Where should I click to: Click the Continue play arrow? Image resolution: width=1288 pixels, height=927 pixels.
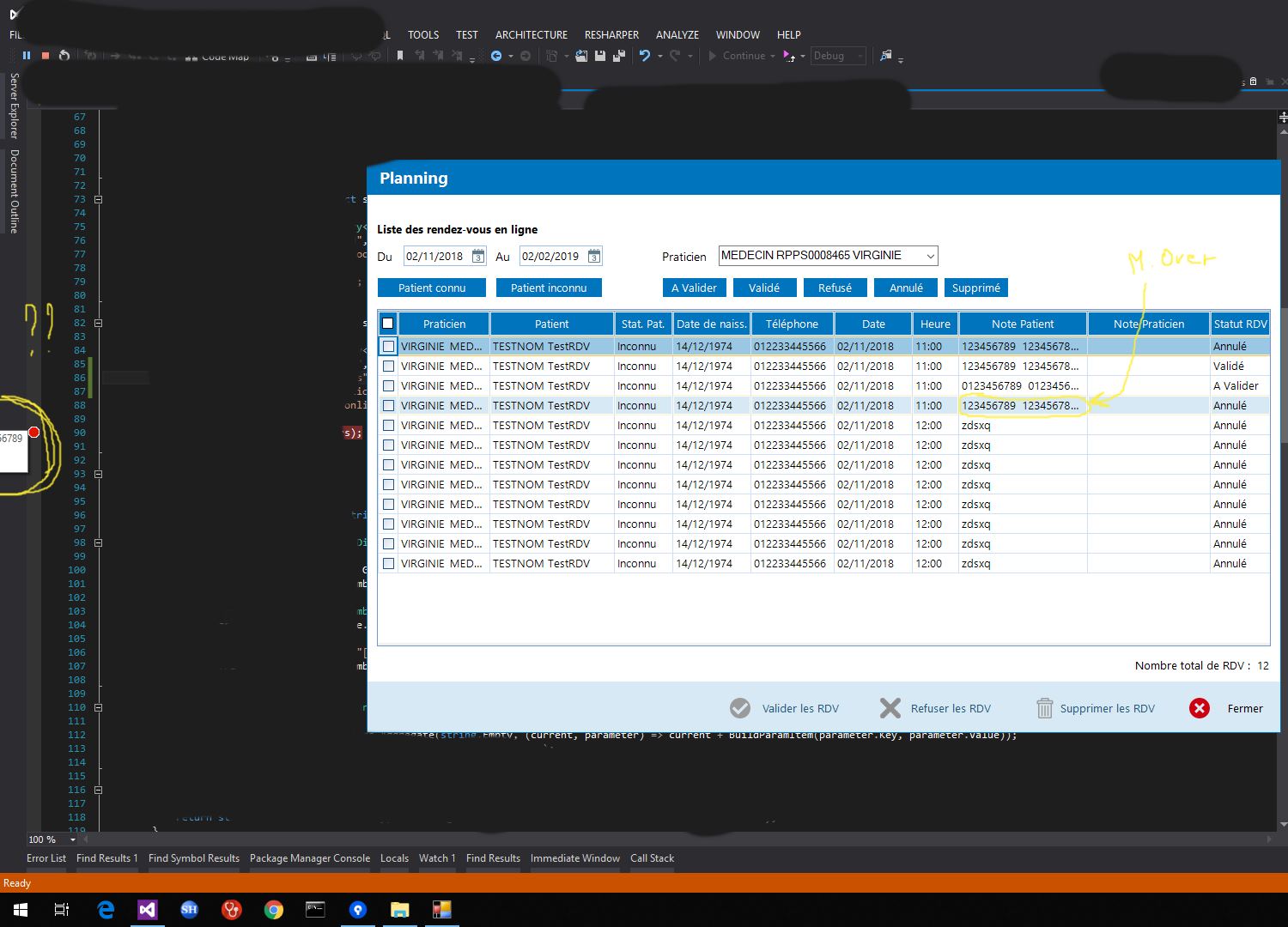click(712, 56)
